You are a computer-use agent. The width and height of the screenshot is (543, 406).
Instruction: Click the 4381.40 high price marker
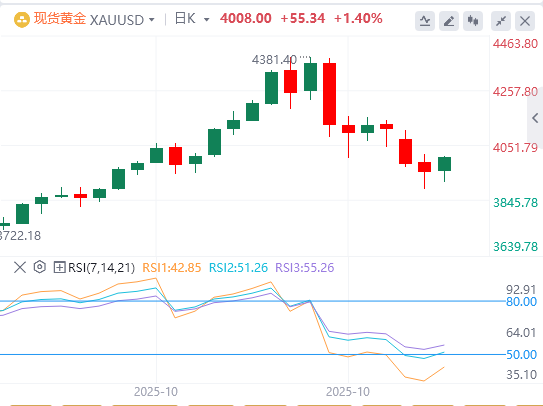[274, 60]
